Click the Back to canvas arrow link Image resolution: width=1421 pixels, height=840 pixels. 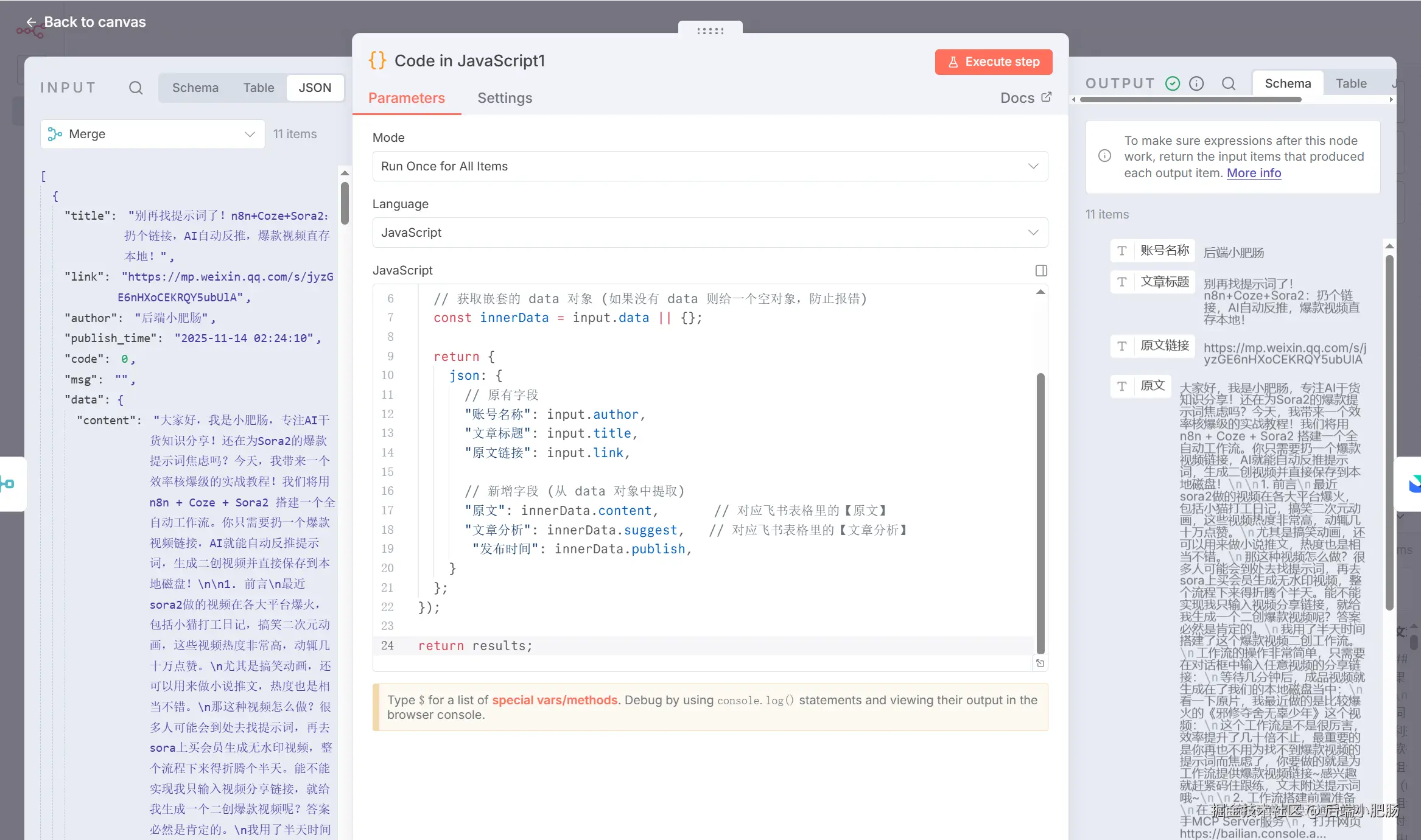pos(85,22)
